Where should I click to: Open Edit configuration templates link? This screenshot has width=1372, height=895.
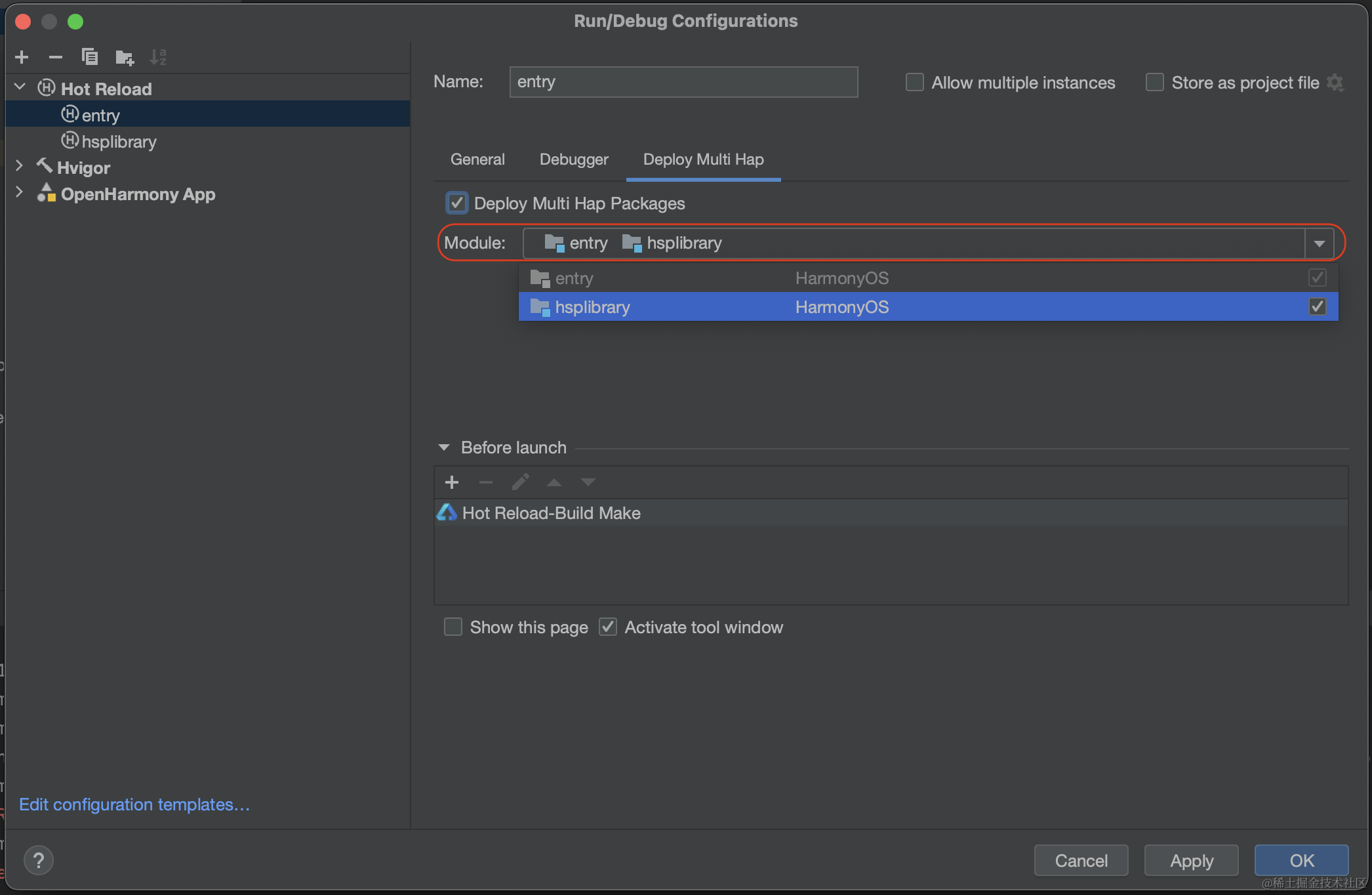coord(134,804)
